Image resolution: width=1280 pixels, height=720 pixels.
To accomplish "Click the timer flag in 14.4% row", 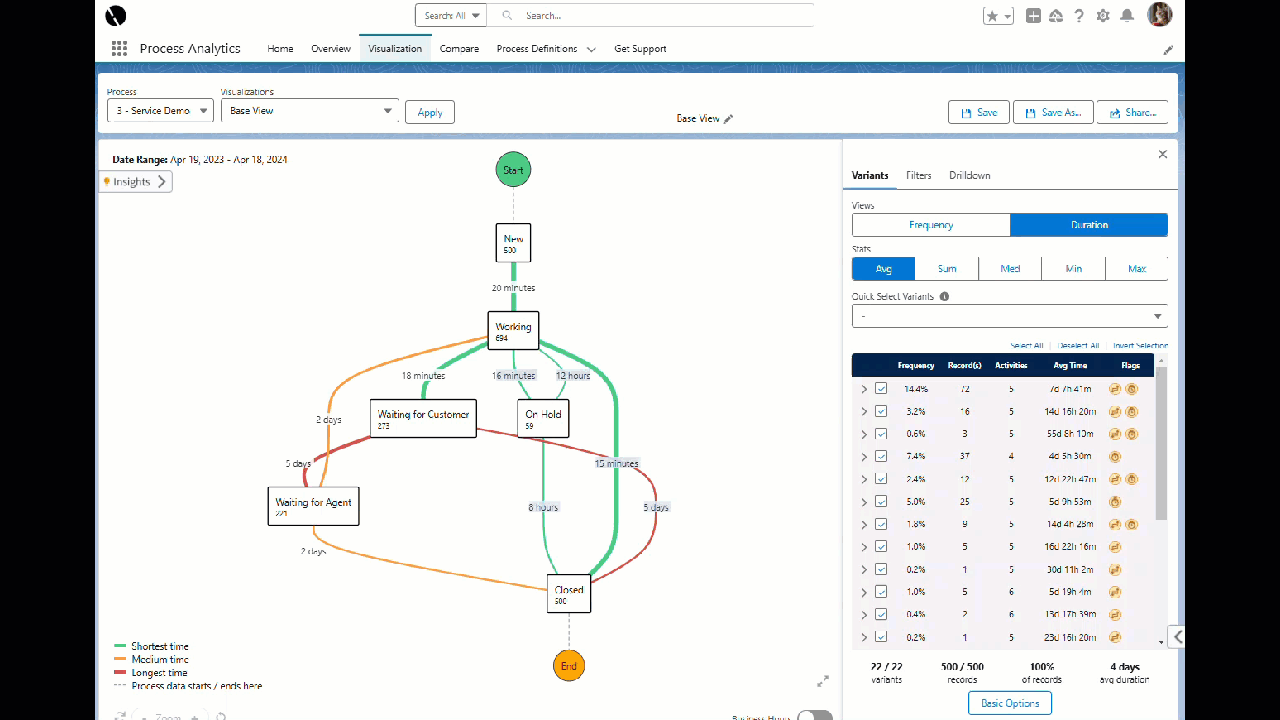I will (x=1132, y=389).
